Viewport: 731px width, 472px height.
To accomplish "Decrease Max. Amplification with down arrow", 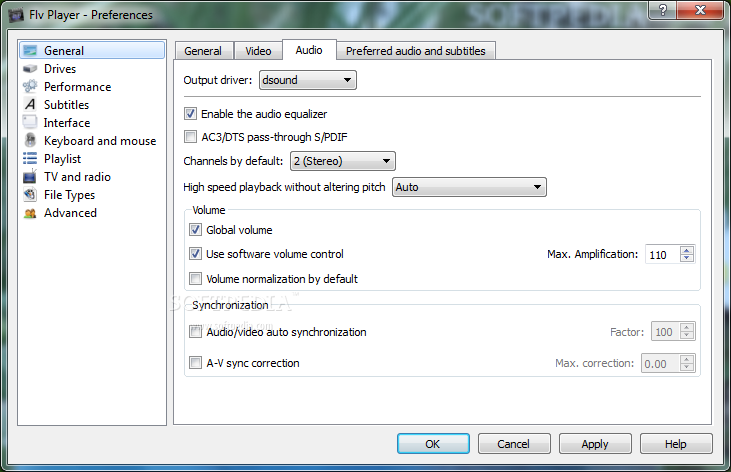I will (687, 258).
